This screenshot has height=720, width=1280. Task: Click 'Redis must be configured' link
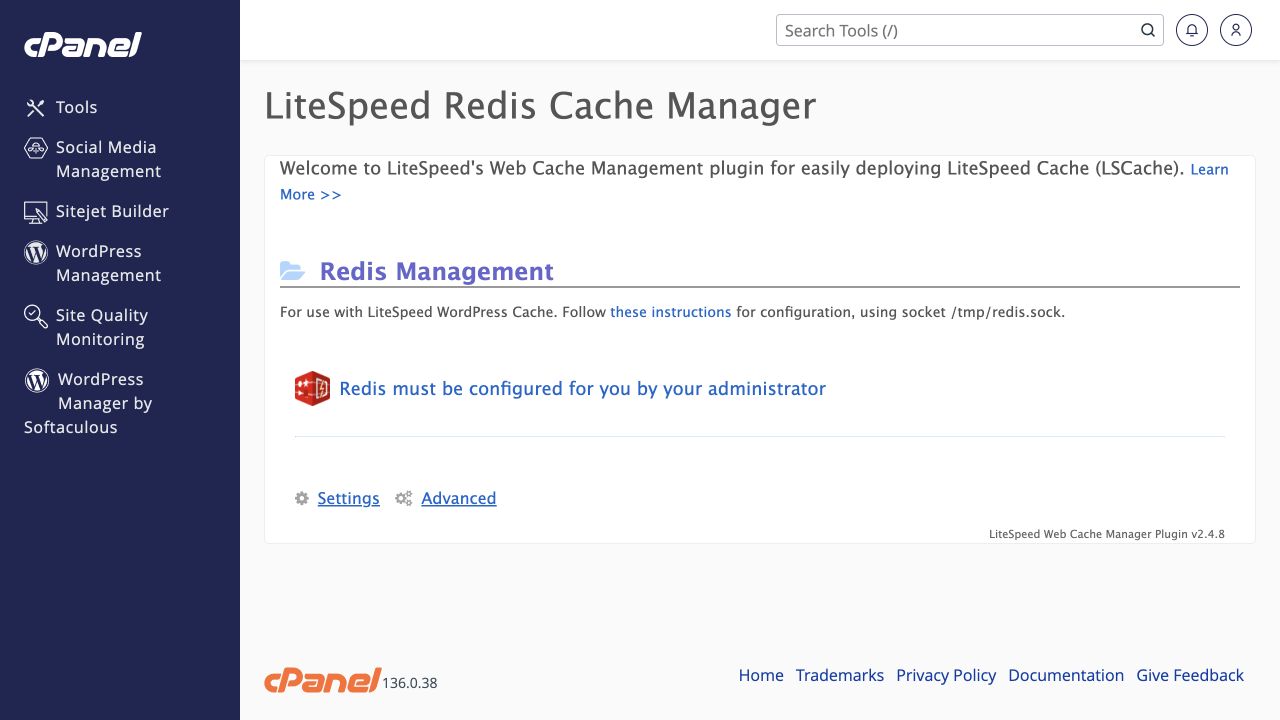[x=582, y=389]
